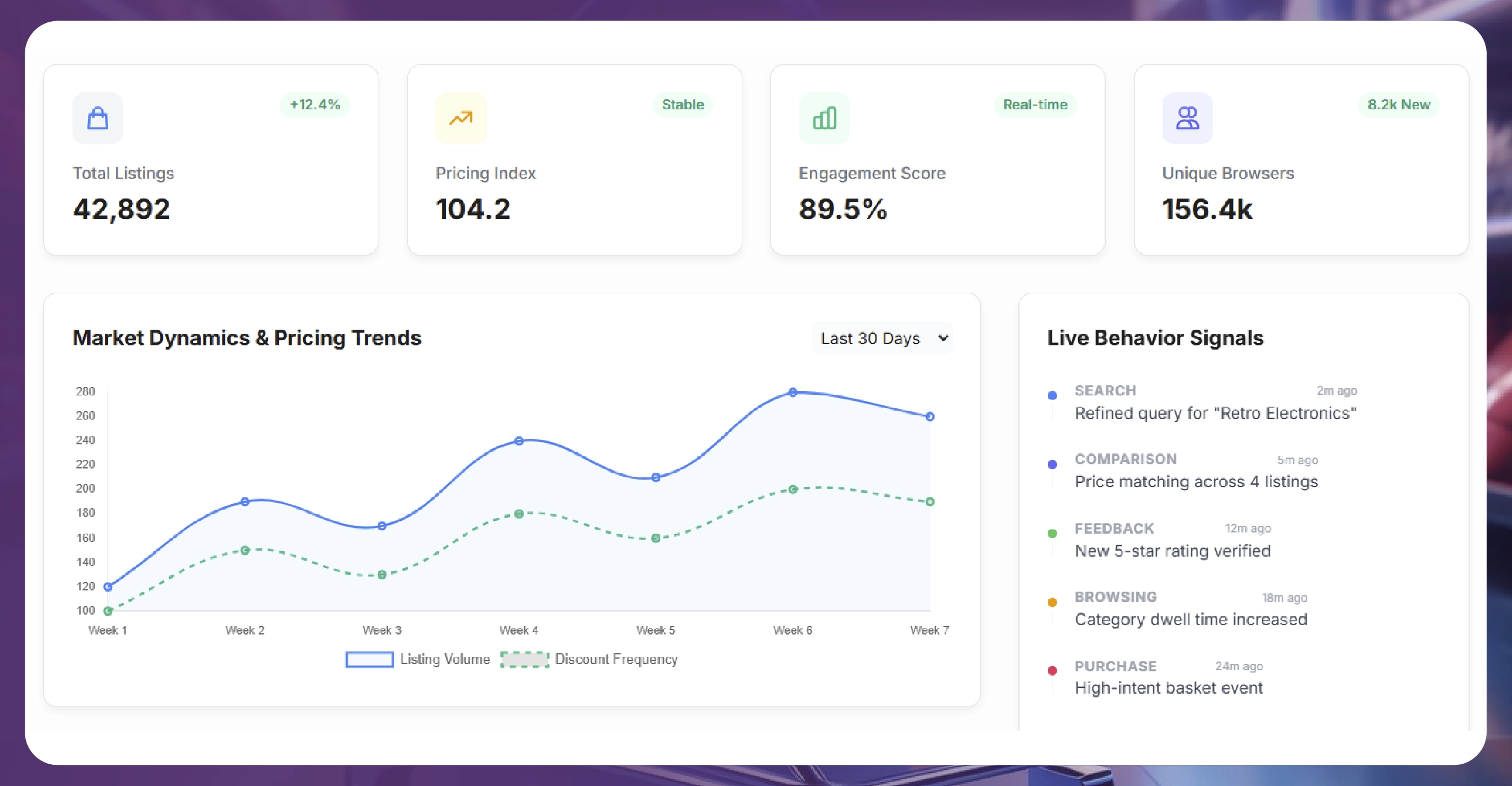This screenshot has width=1512, height=786.
Task: Click the shopping bag icon on Total Listings card
Action: 97,118
